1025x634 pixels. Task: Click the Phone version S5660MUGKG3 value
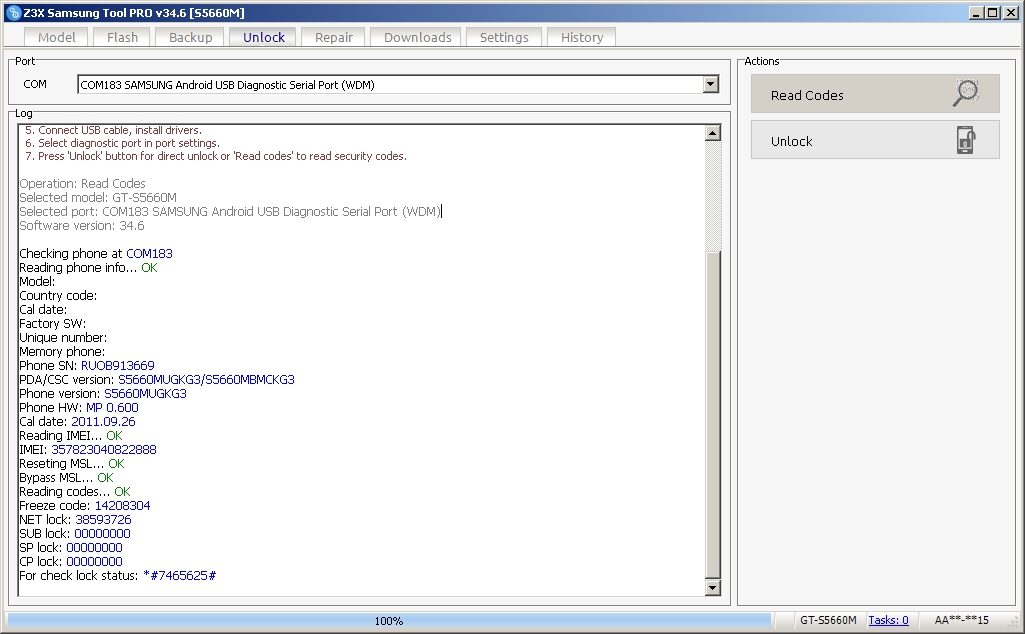pos(145,393)
